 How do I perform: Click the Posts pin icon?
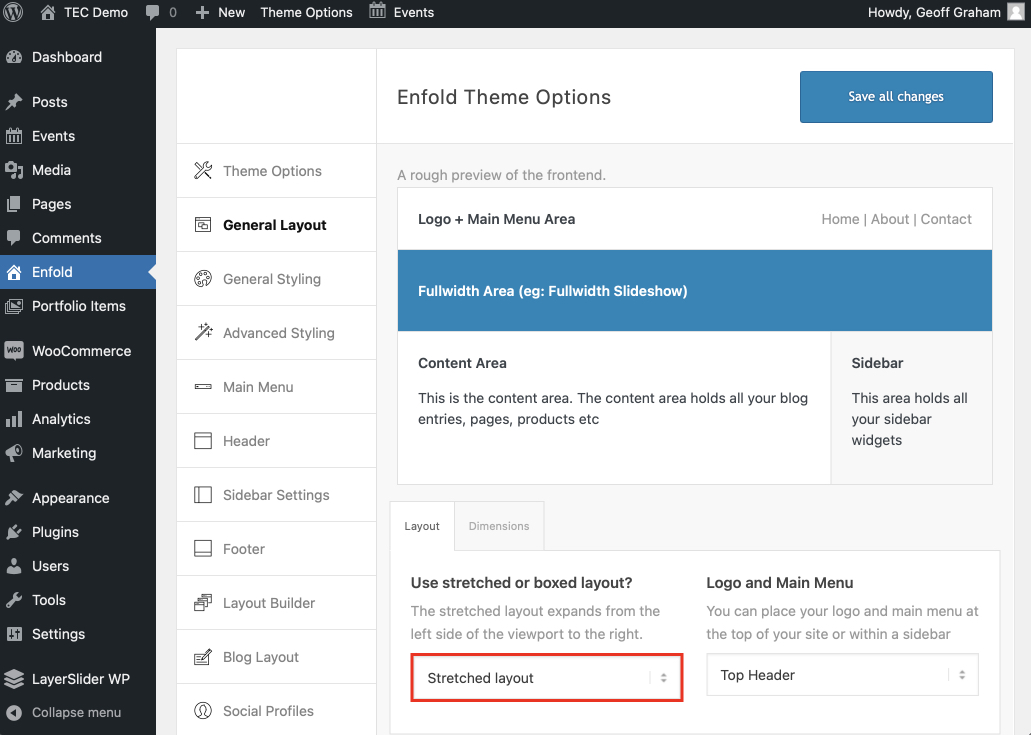pyautogui.click(x=14, y=102)
